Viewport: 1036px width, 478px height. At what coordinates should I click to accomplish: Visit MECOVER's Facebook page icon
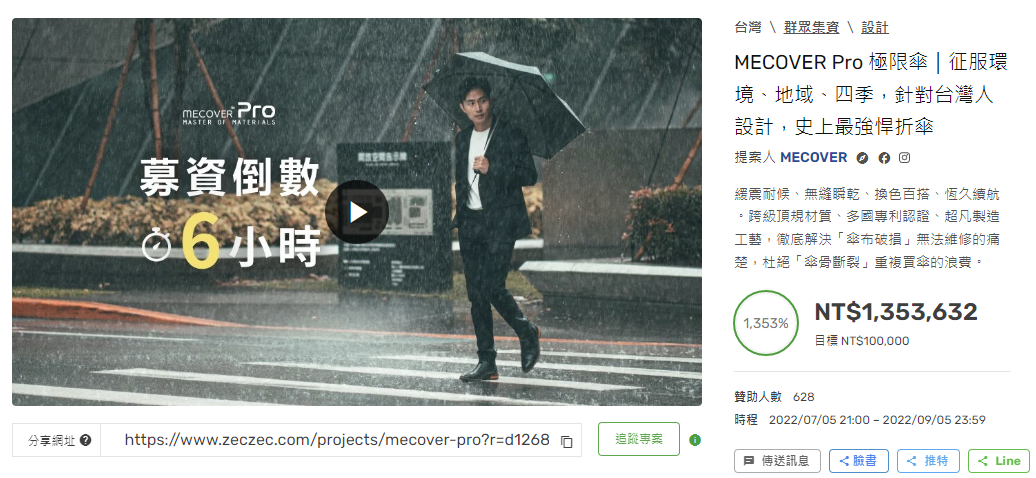[884, 158]
